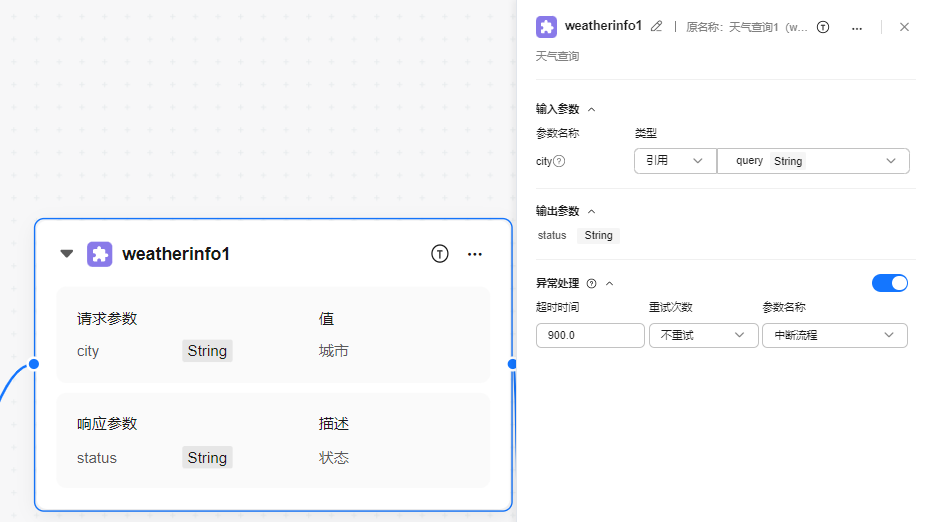
Task: Open the 引用 type dropdown
Action: (x=675, y=161)
